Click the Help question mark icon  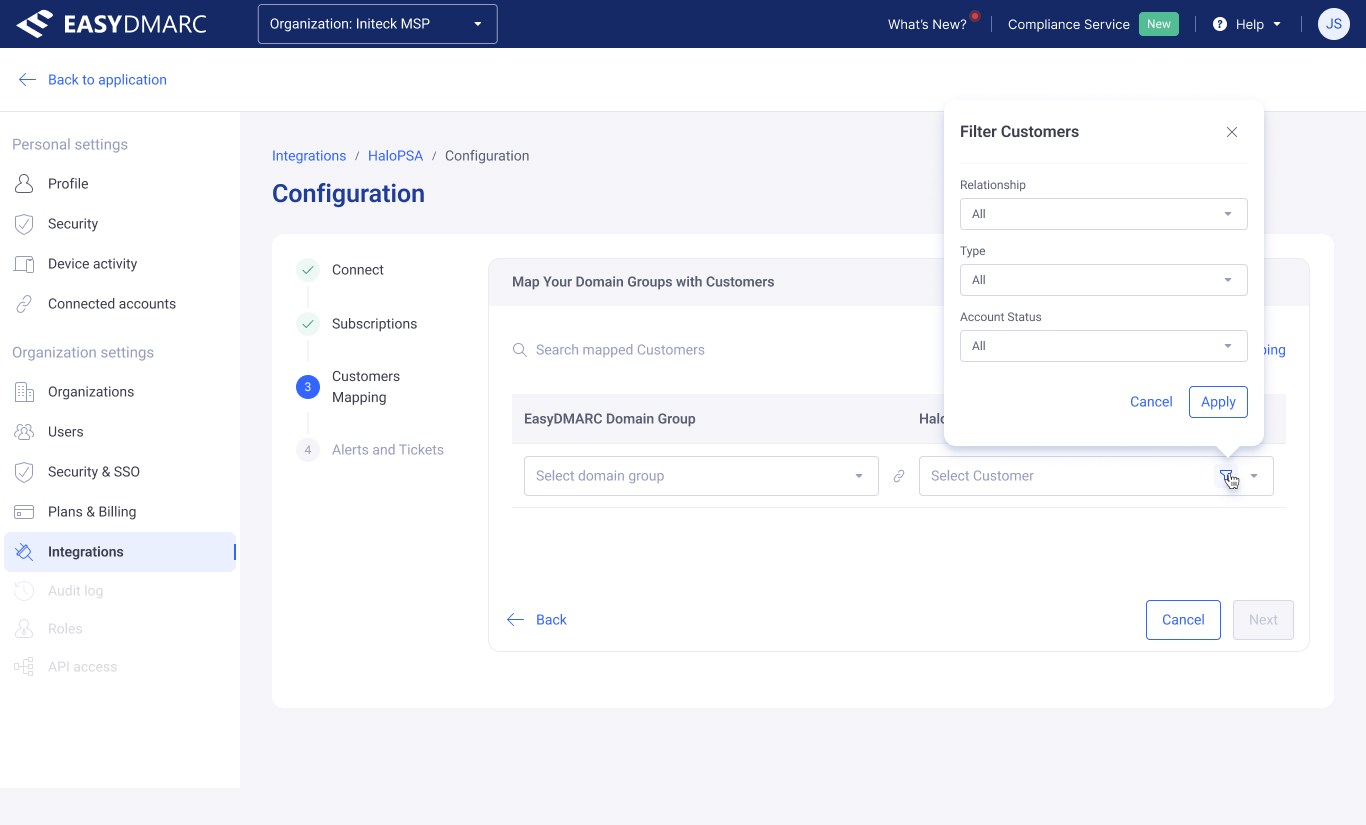tap(1220, 24)
